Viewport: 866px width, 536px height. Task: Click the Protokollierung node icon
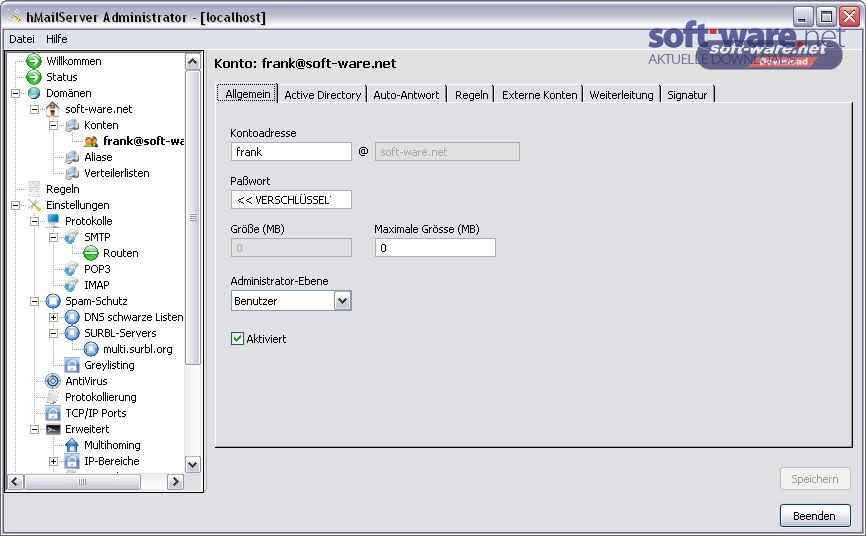click(x=53, y=397)
